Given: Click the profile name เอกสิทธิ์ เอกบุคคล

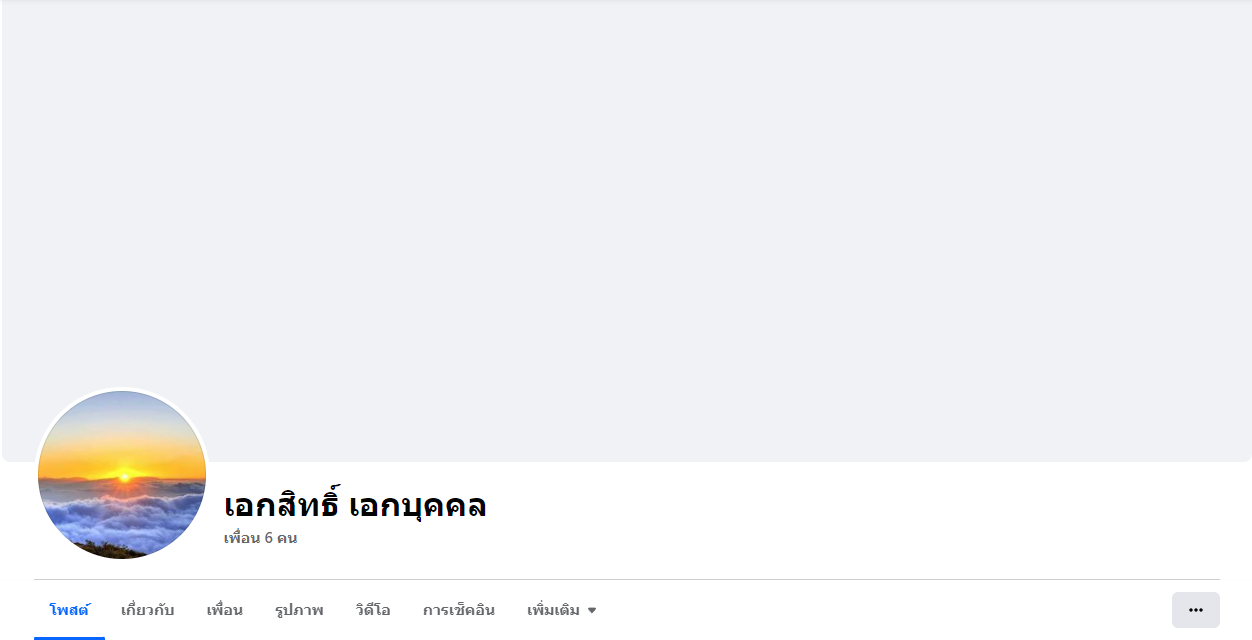Looking at the screenshot, I should point(355,505).
